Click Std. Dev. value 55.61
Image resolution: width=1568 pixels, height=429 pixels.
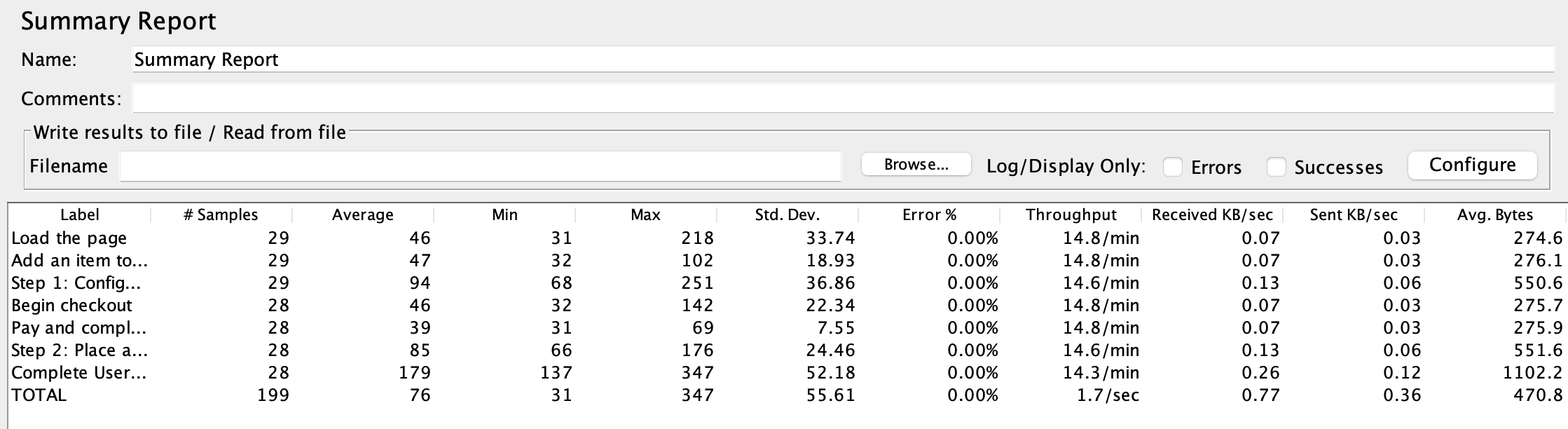click(x=830, y=395)
